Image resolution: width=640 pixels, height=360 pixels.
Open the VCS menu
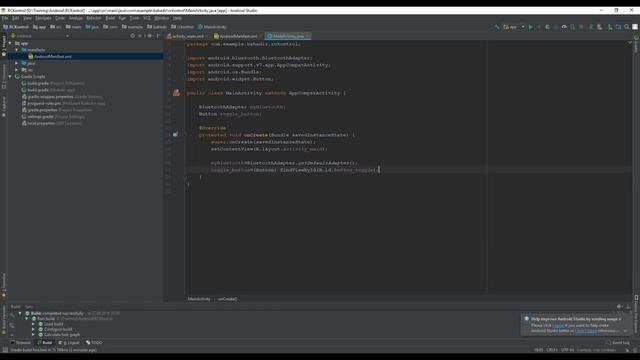point(147,18)
